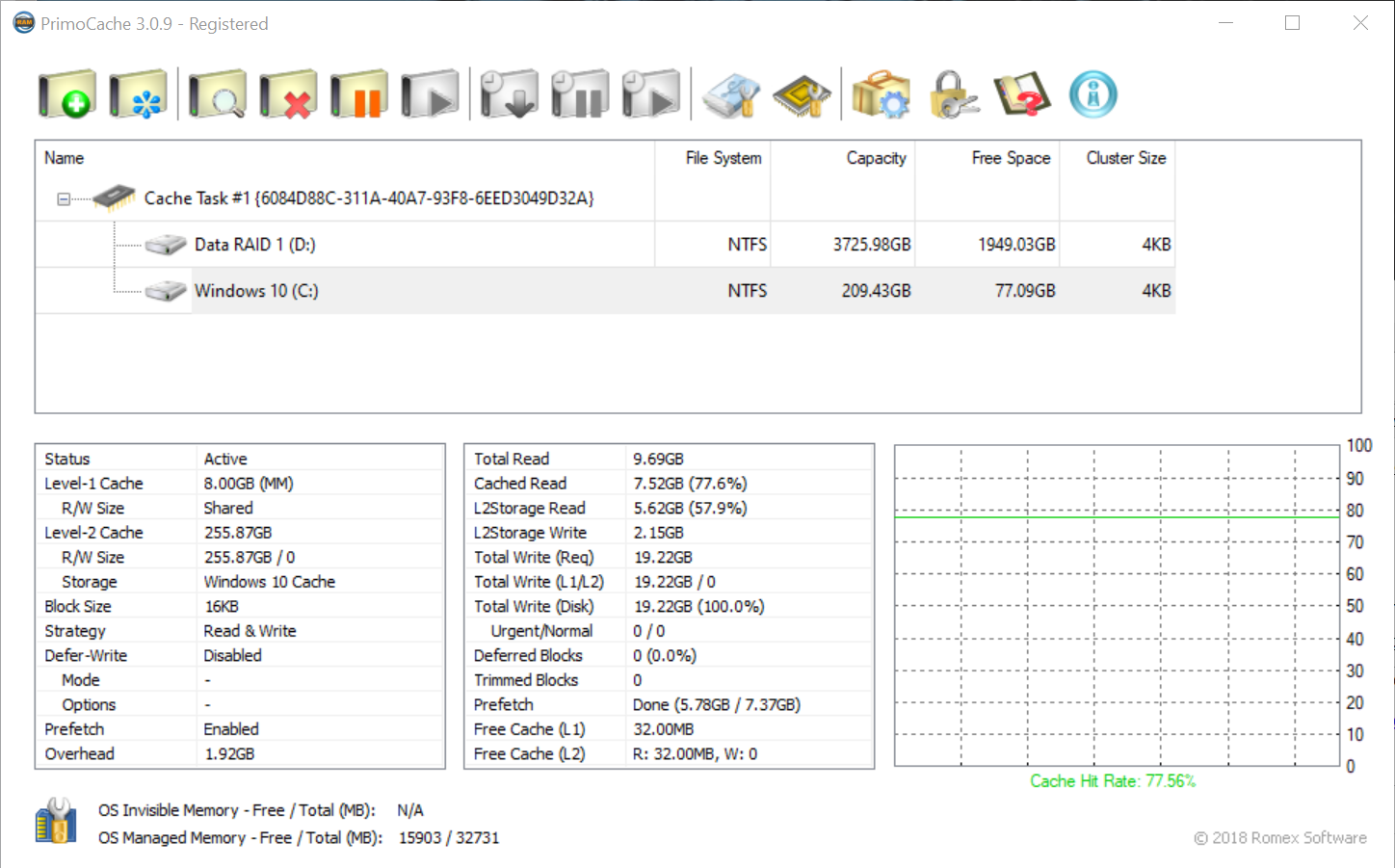
Task: Click free space value 77.09GB
Action: click(x=1025, y=291)
